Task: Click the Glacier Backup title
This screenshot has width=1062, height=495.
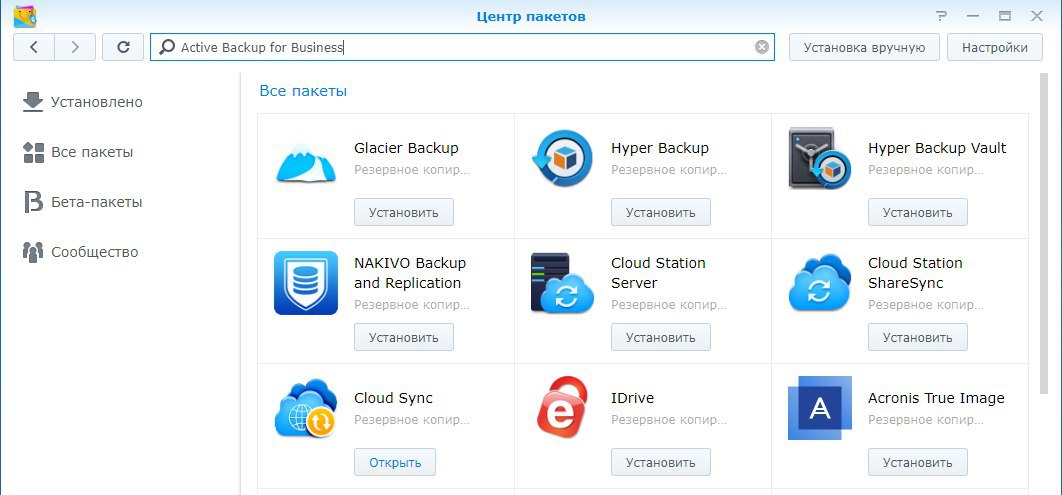Action: click(x=406, y=148)
